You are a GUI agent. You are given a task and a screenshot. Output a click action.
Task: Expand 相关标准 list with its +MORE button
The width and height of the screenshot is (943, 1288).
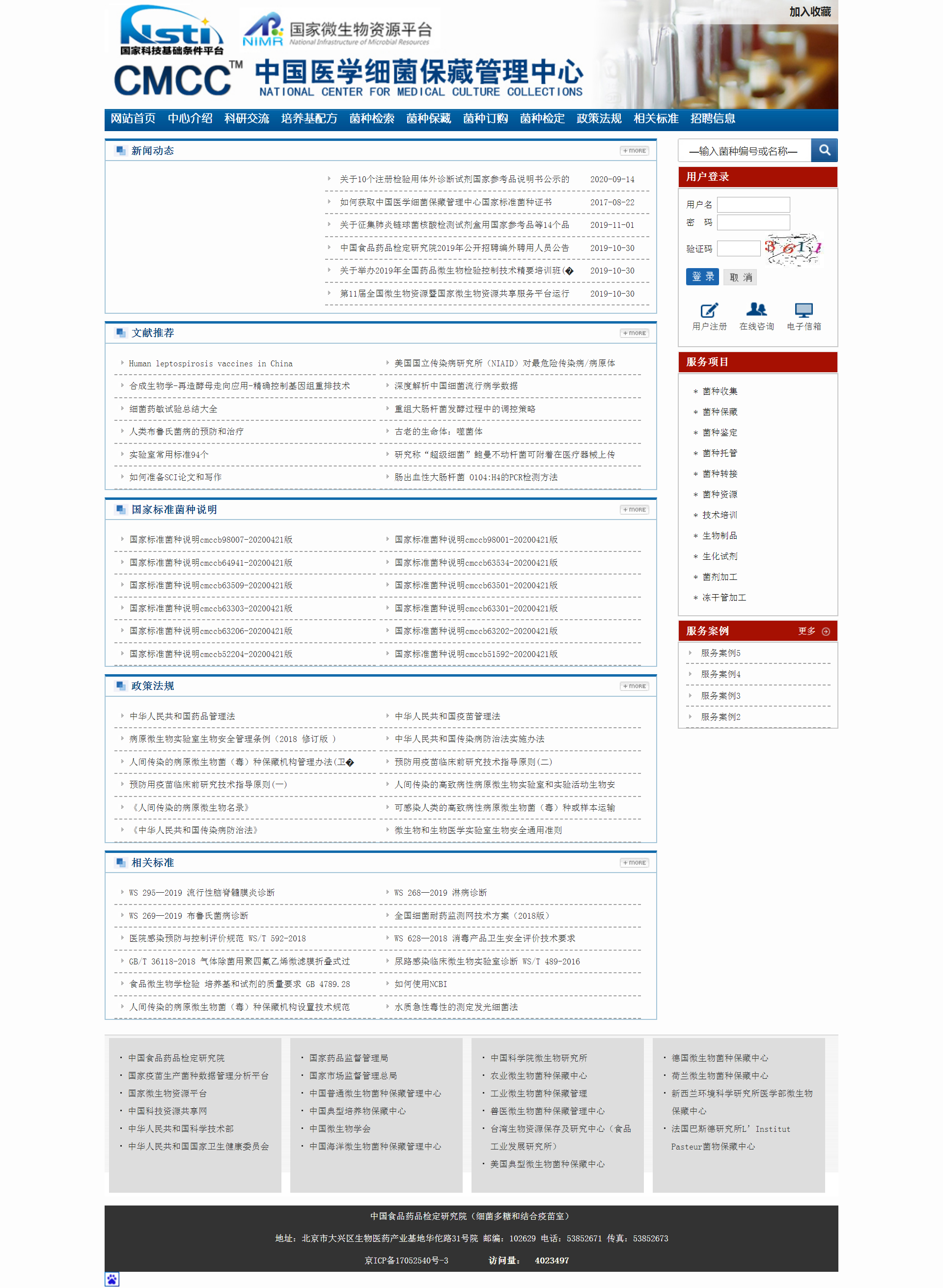click(x=634, y=862)
